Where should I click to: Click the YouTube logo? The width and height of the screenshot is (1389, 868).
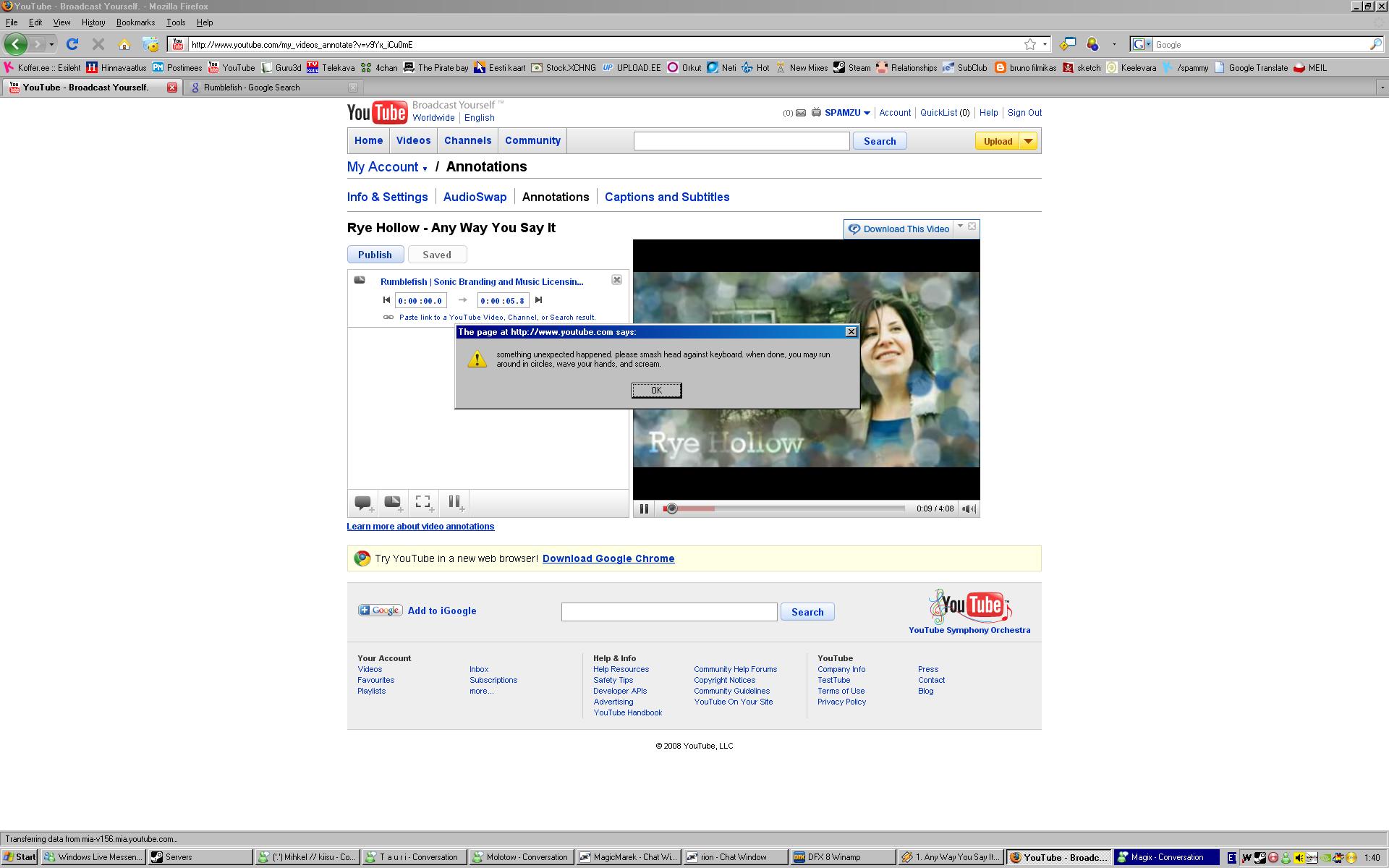pyautogui.click(x=377, y=112)
